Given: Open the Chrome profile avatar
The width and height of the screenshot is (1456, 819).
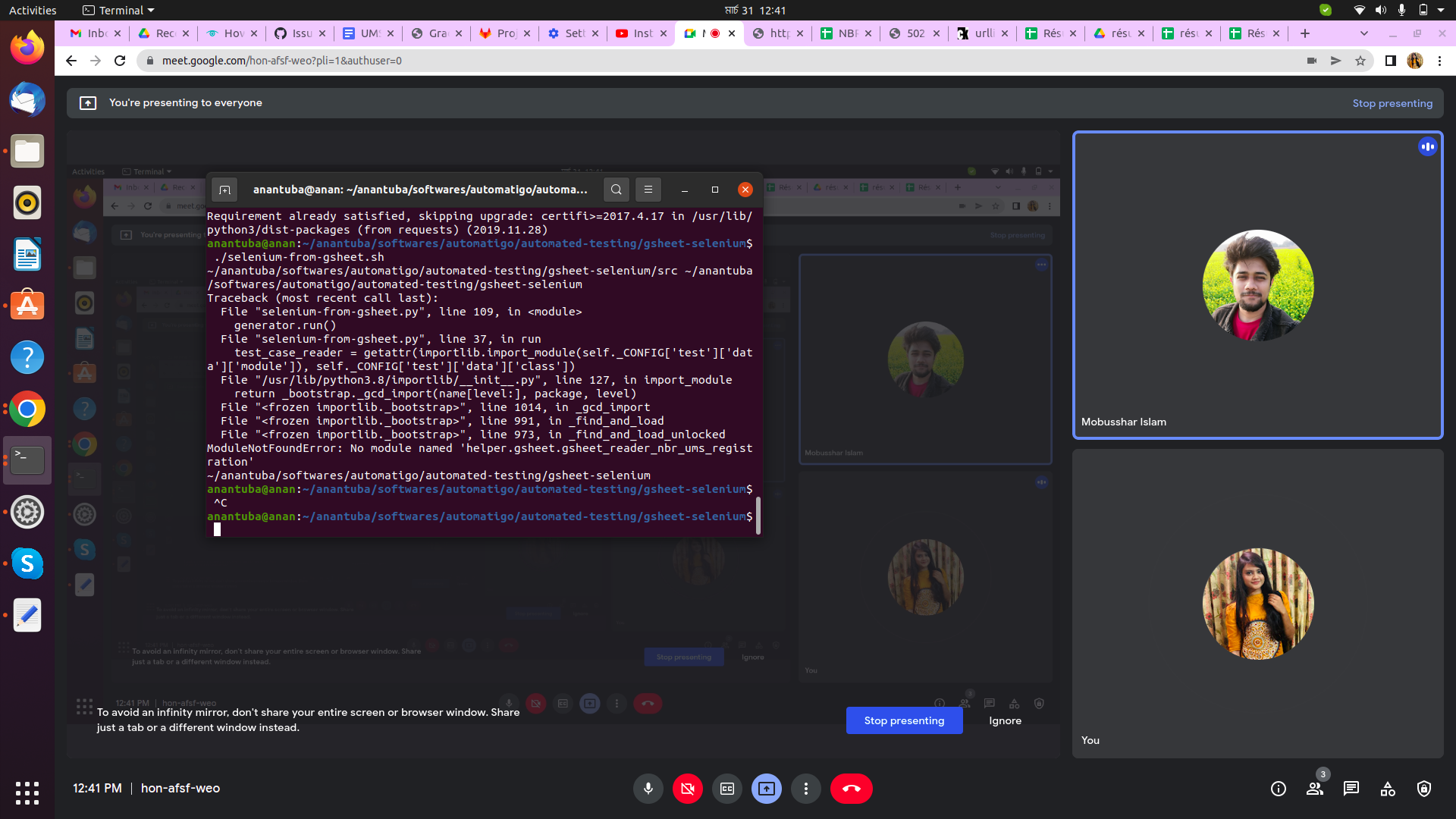Looking at the screenshot, I should [1415, 61].
